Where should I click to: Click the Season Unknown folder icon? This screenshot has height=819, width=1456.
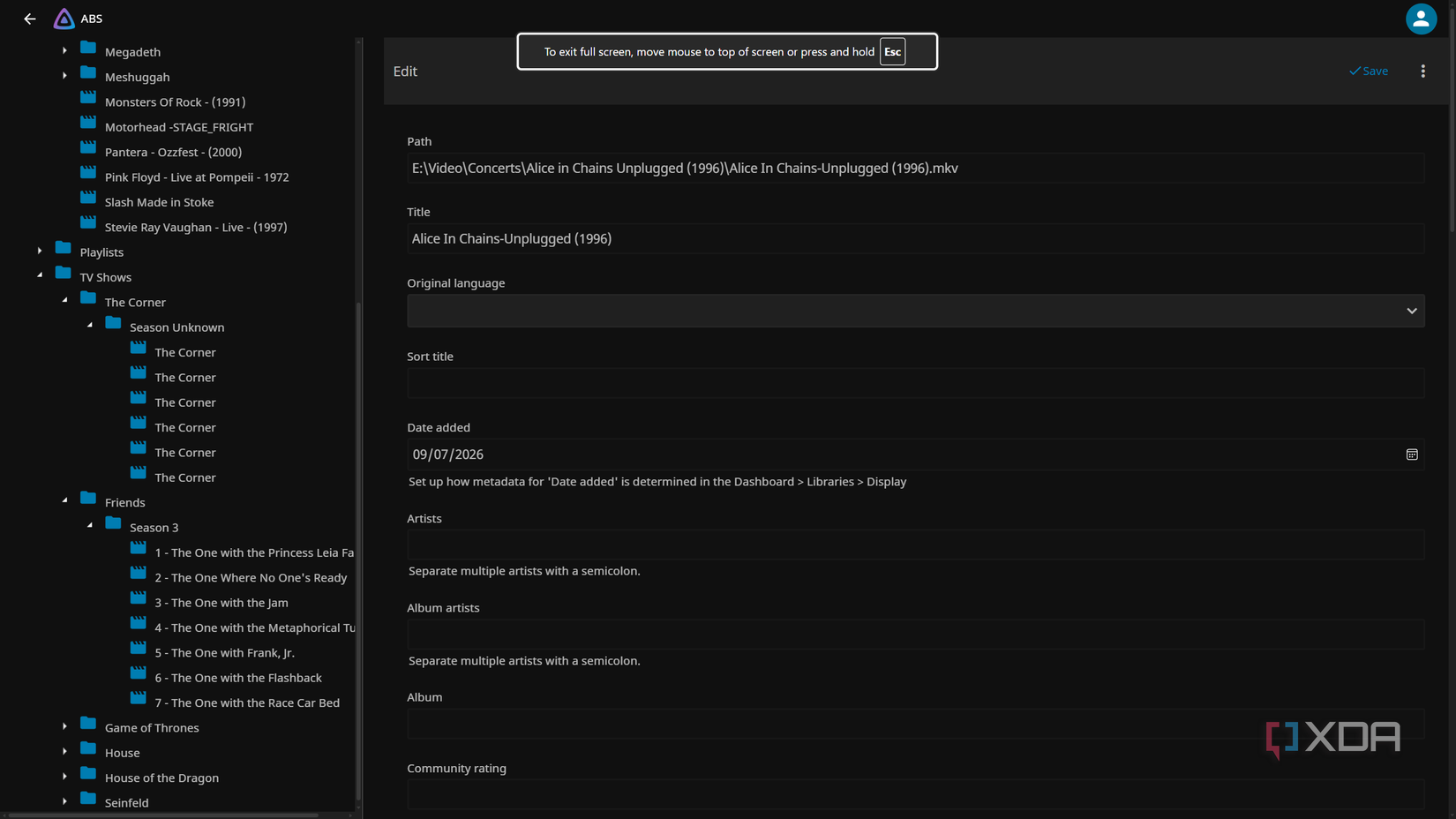[113, 323]
